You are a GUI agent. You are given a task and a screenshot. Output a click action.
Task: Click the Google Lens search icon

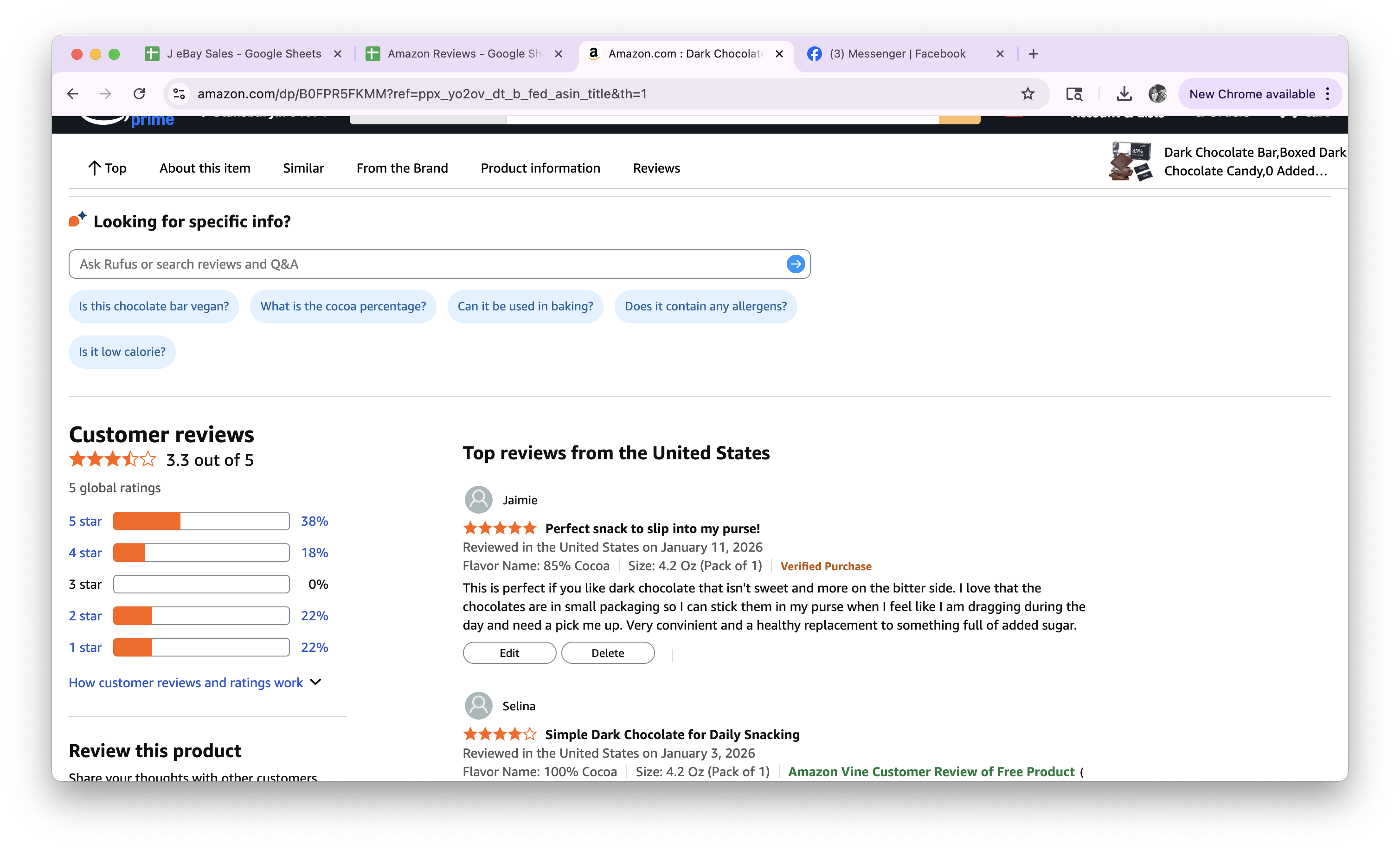click(1073, 94)
